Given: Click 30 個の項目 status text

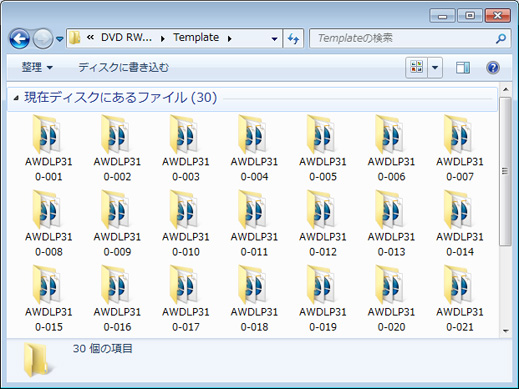Looking at the screenshot, I should coord(103,349).
